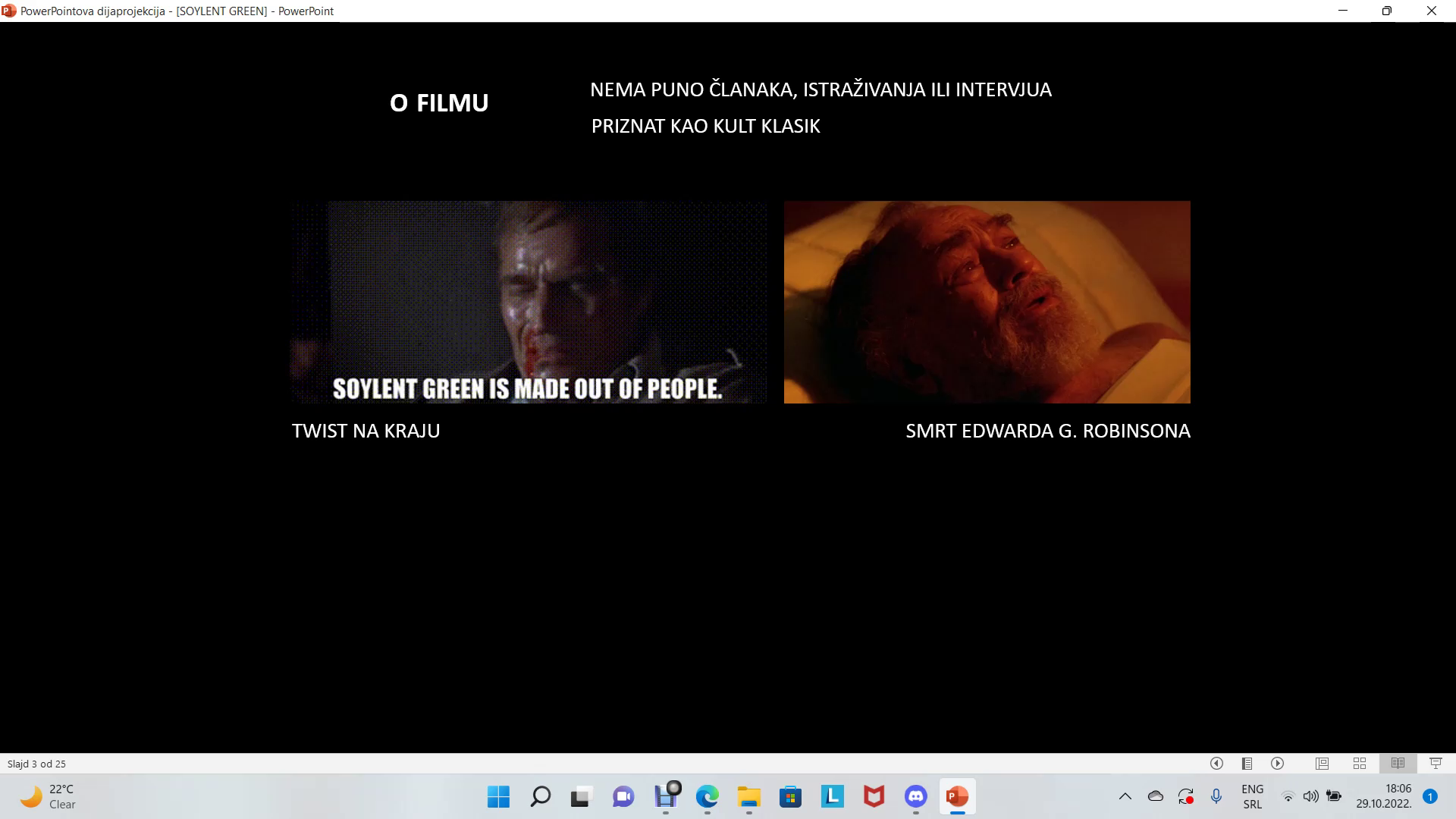Screen dimensions: 1456x819
Task: Switch to Slide Sorter view icon
Action: coord(1360,764)
